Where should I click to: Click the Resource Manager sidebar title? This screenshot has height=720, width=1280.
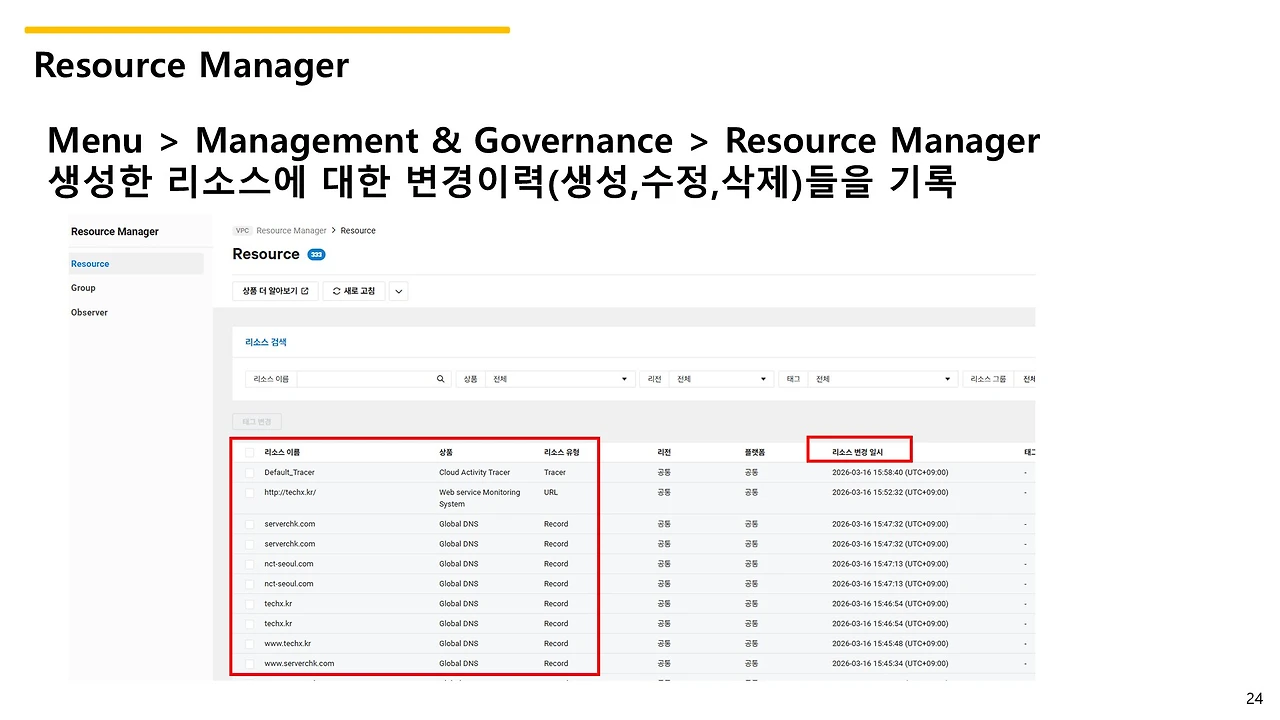(x=115, y=232)
